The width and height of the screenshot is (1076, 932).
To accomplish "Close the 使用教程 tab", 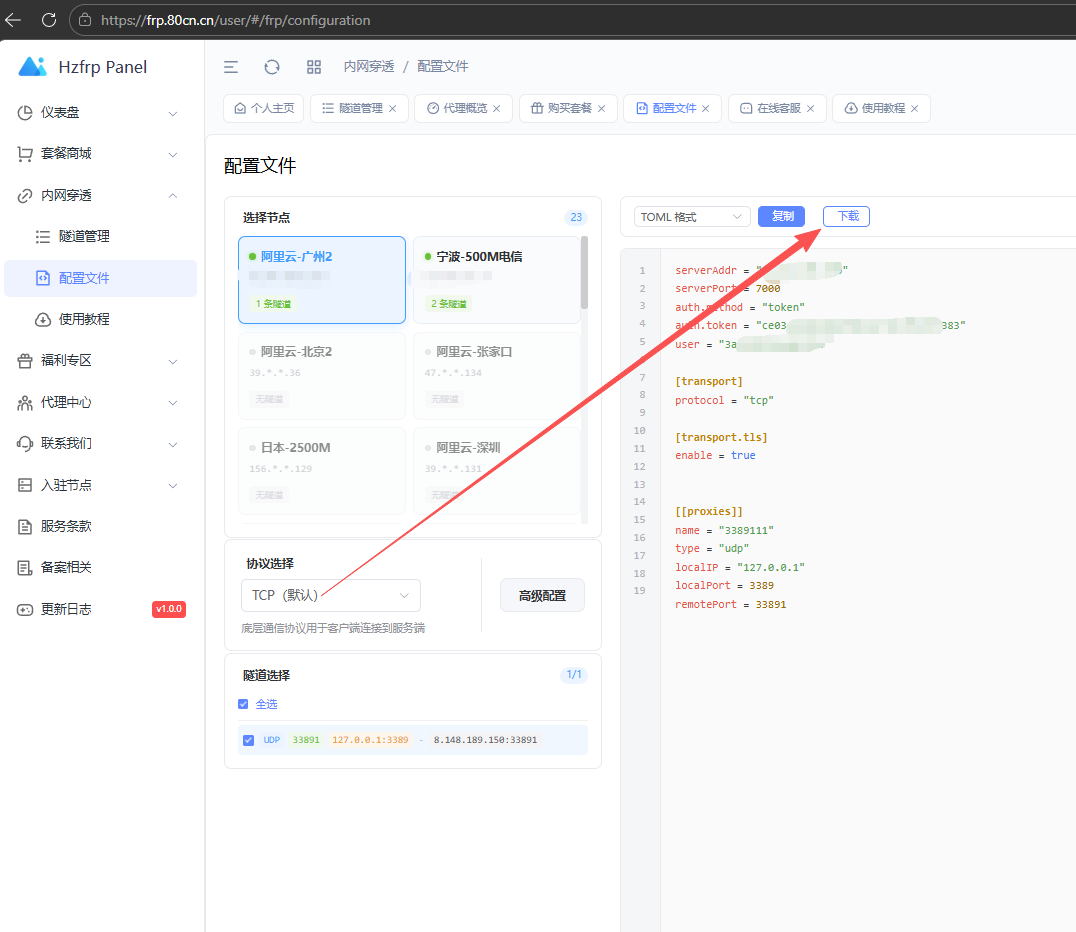I will click(915, 108).
